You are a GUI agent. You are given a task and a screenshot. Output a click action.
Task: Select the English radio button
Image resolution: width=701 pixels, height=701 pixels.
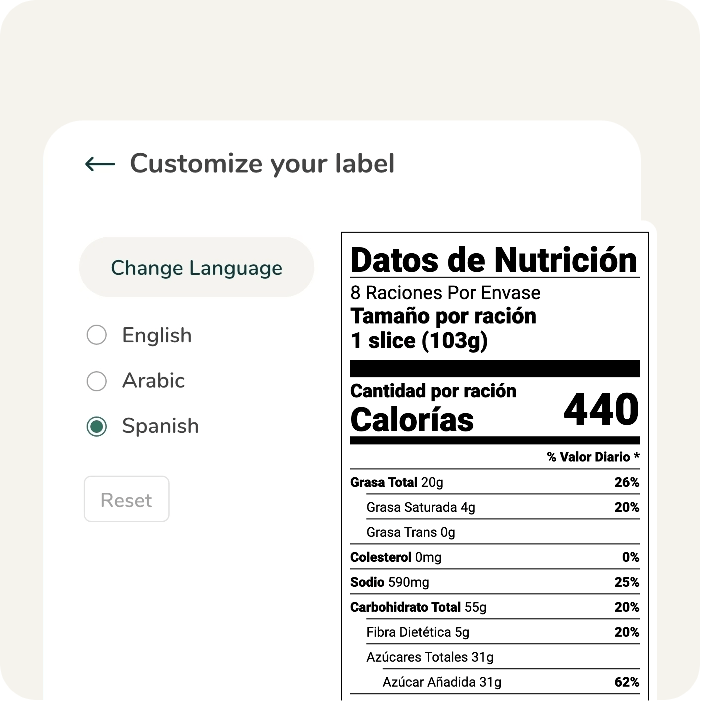pyautogui.click(x=97, y=336)
